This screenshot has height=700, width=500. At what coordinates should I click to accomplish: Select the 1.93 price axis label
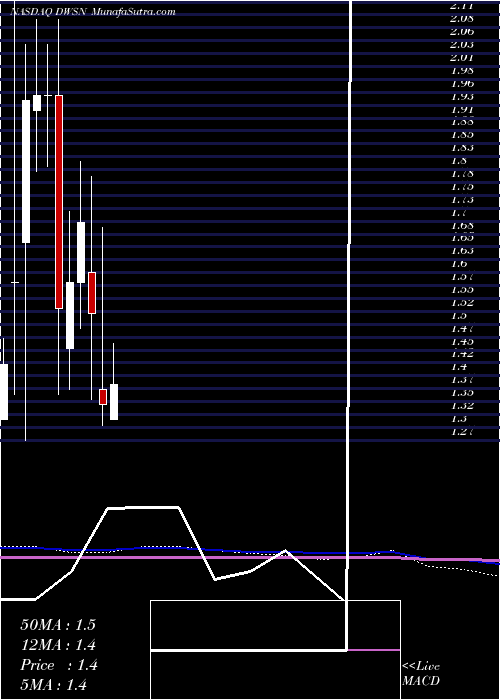[462, 96]
